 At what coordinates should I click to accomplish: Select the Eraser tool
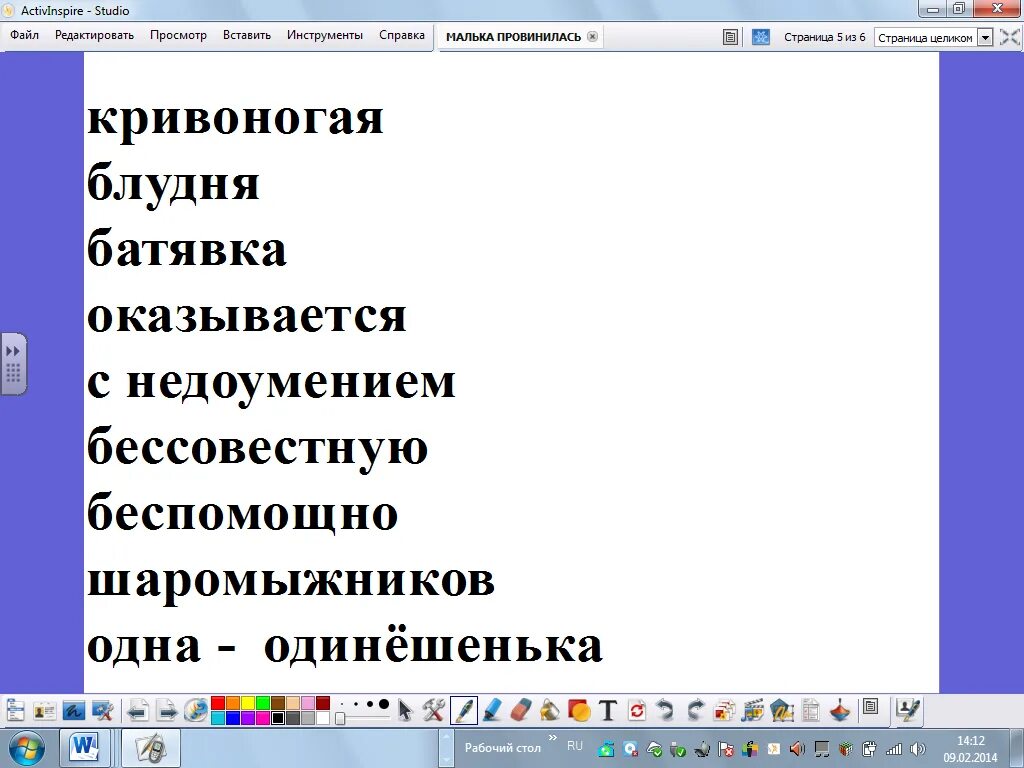520,710
